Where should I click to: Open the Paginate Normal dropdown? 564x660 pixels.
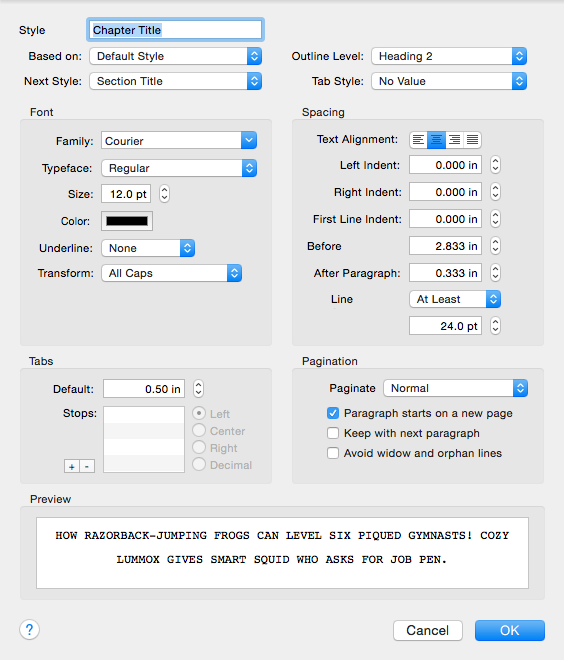click(455, 388)
